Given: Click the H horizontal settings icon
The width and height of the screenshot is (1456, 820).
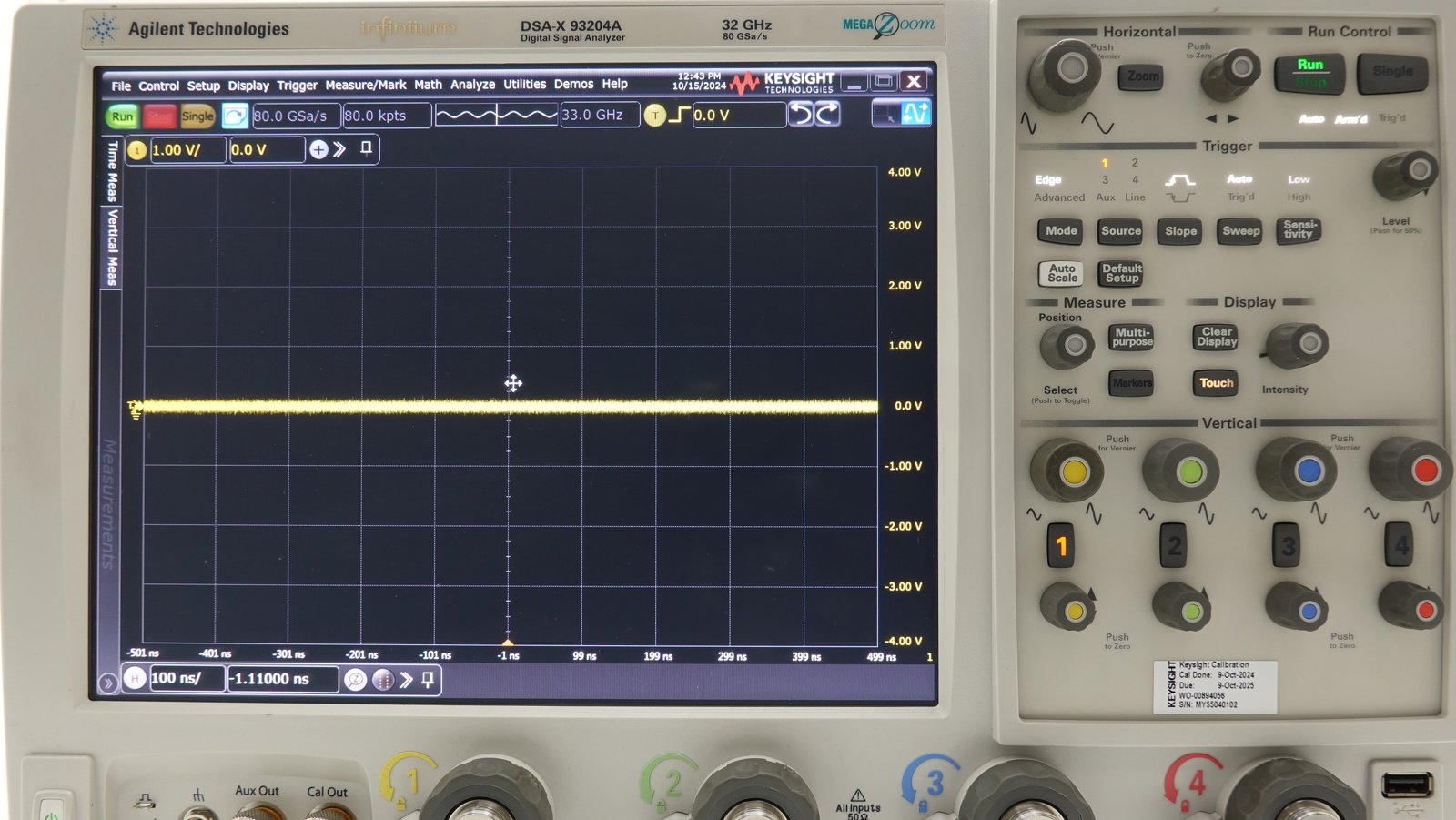Looking at the screenshot, I should (x=135, y=678).
